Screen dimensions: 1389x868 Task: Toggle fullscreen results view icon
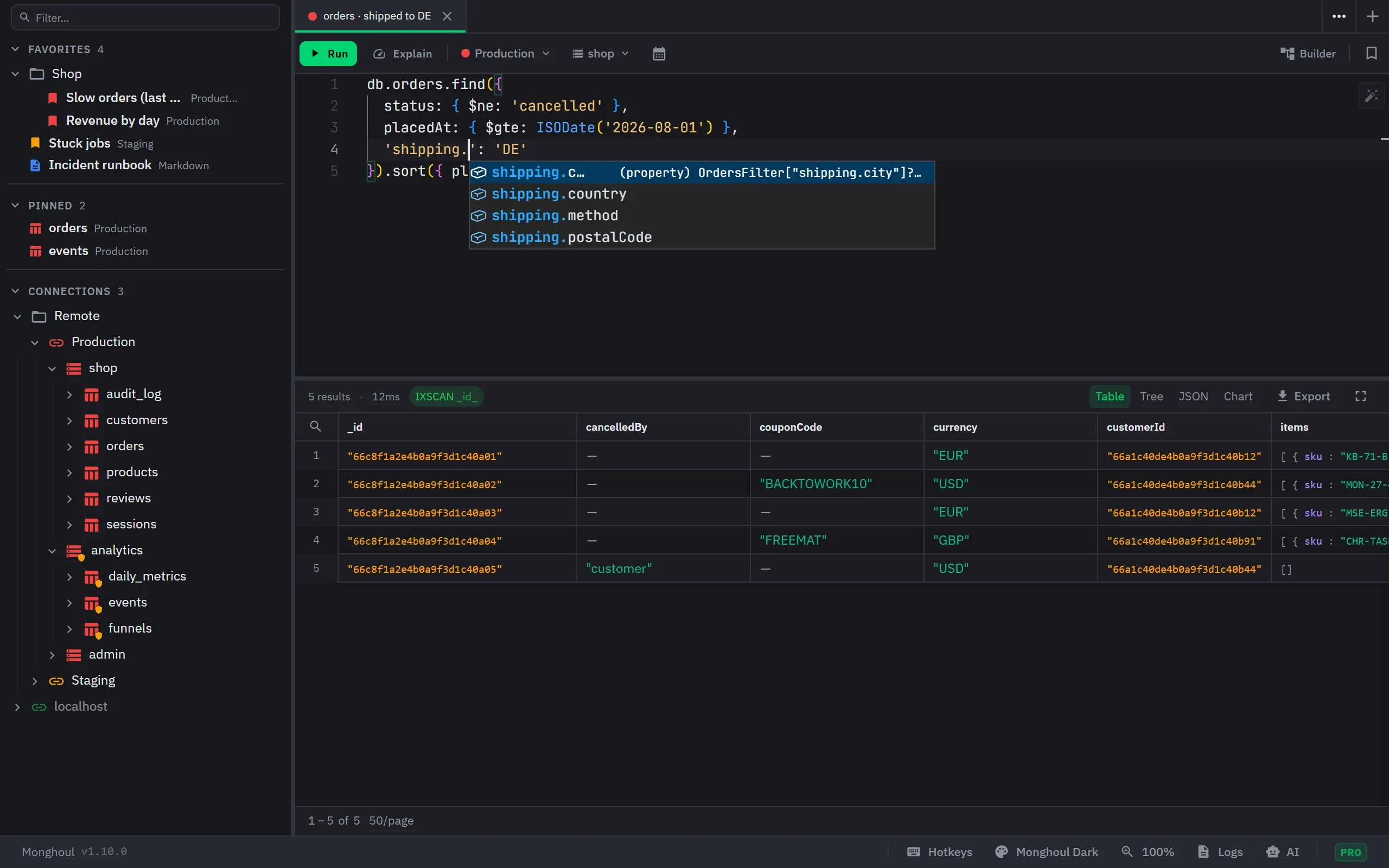coord(1360,396)
